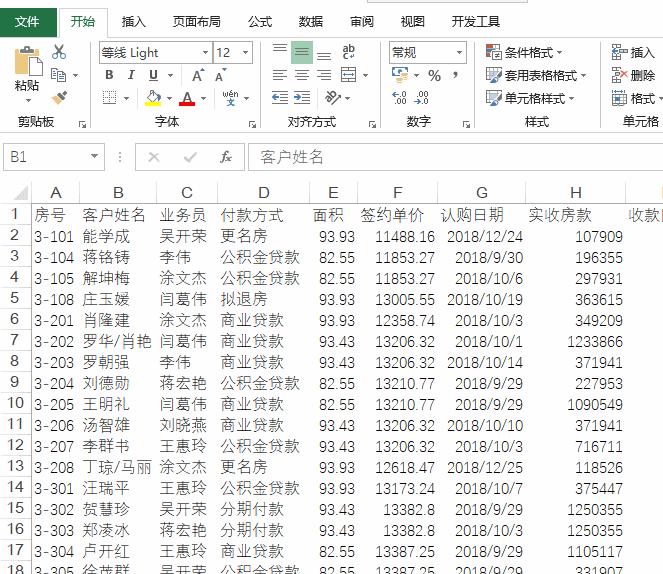Select row 7 header
The height and width of the screenshot is (574, 663).
click(x=15, y=340)
